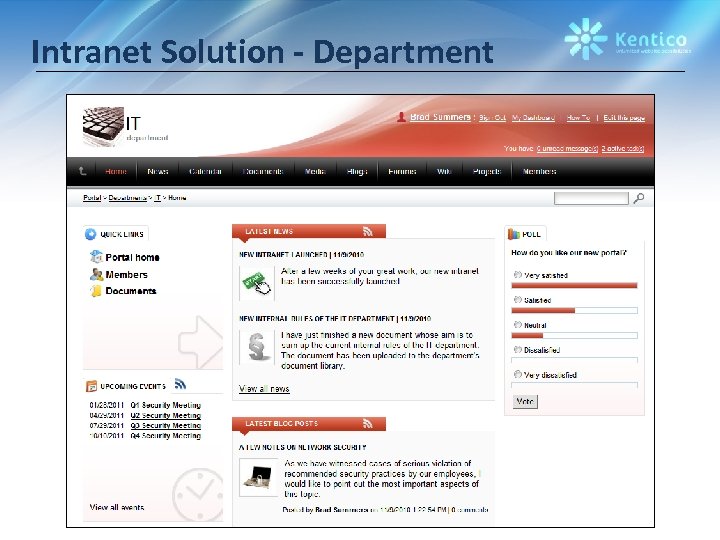Click the Satisfied result bar
The image size is (720, 540).
pyautogui.click(x=574, y=310)
